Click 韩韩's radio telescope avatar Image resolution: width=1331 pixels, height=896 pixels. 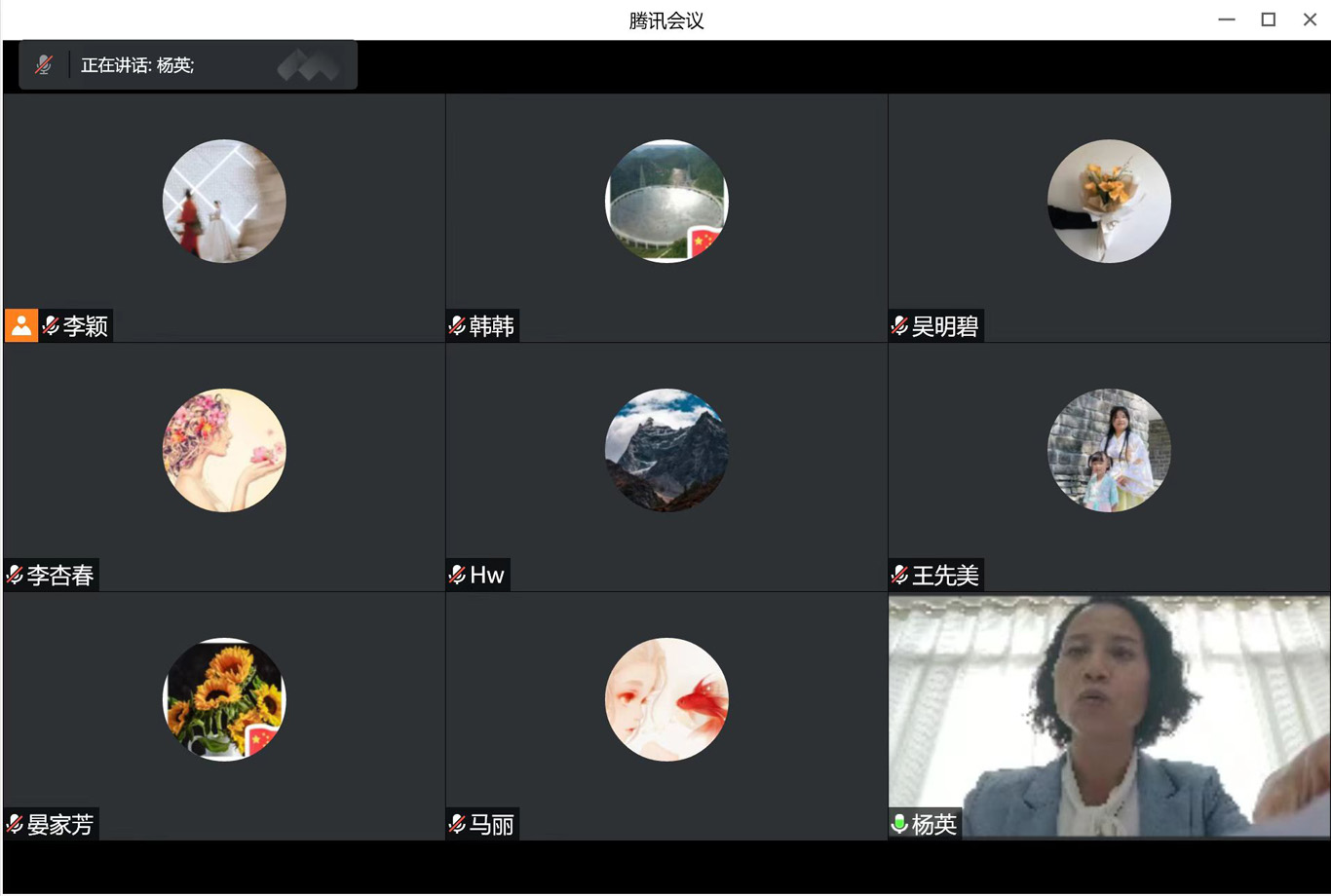tap(666, 202)
